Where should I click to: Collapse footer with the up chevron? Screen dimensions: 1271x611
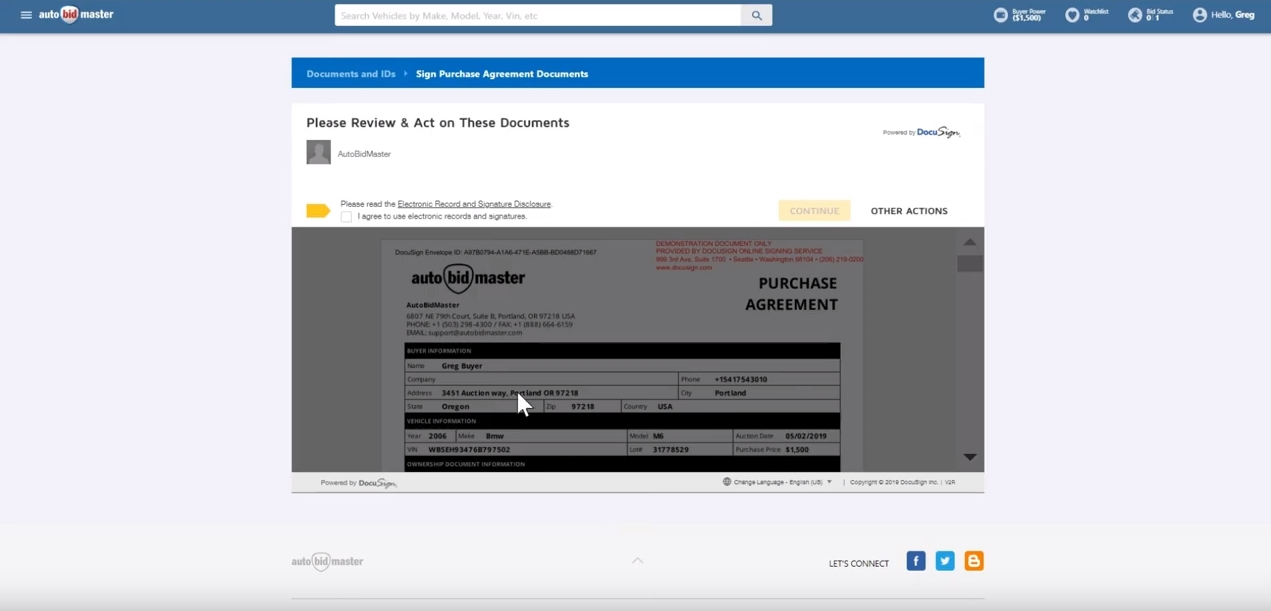pos(637,561)
